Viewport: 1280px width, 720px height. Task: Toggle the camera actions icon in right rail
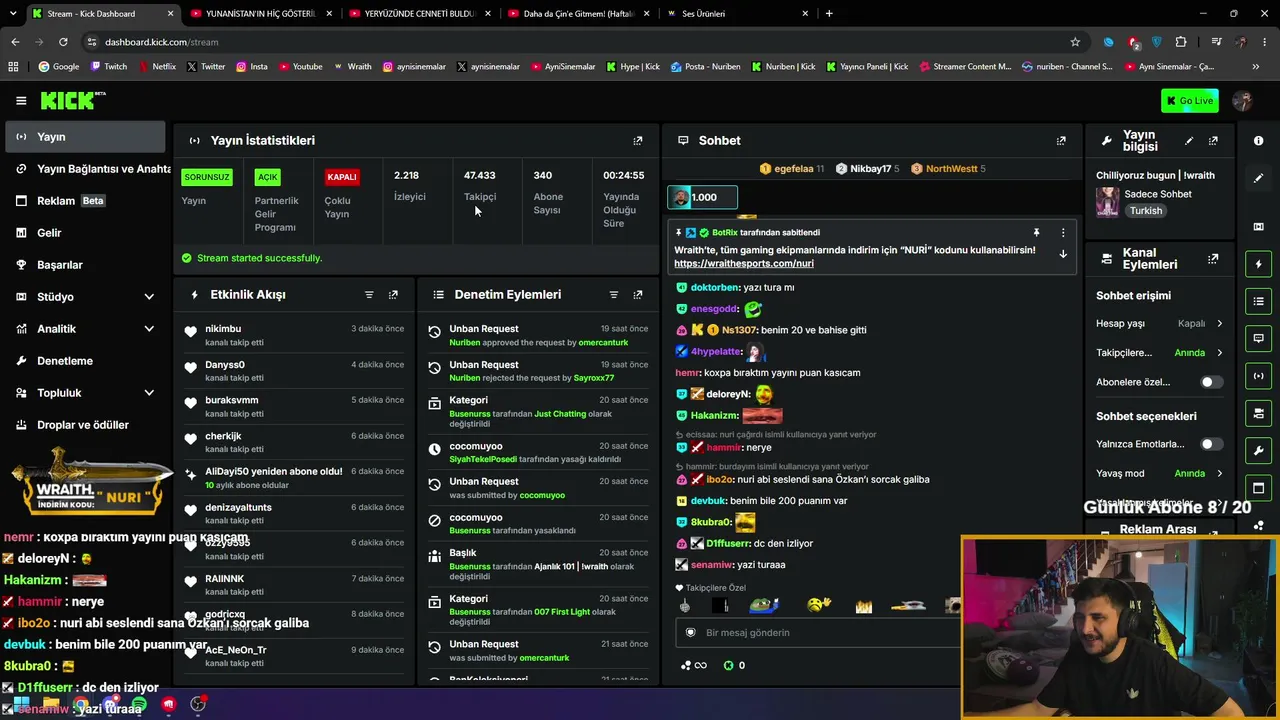(x=1259, y=413)
